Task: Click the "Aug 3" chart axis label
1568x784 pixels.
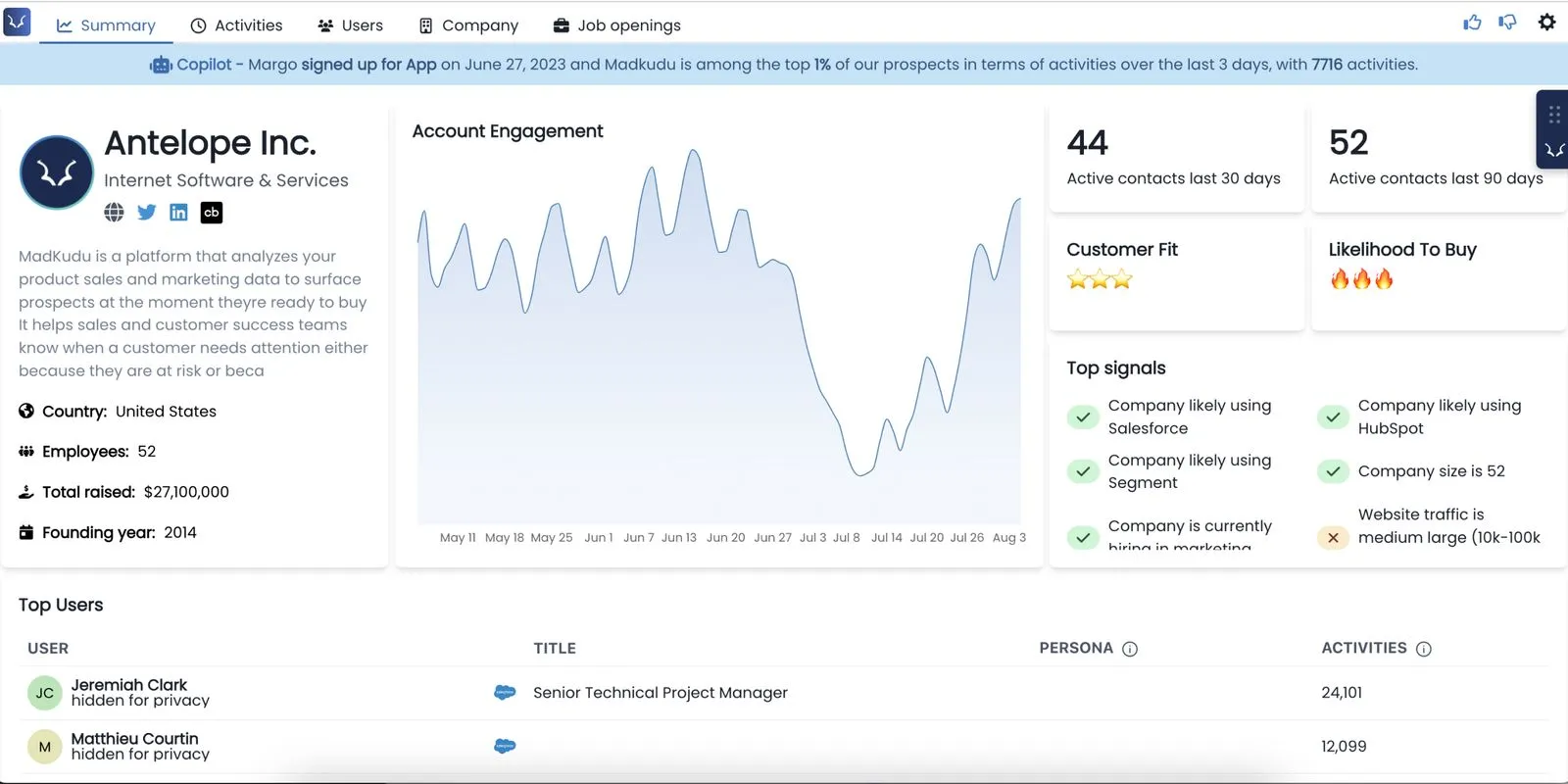Action: [1009, 538]
